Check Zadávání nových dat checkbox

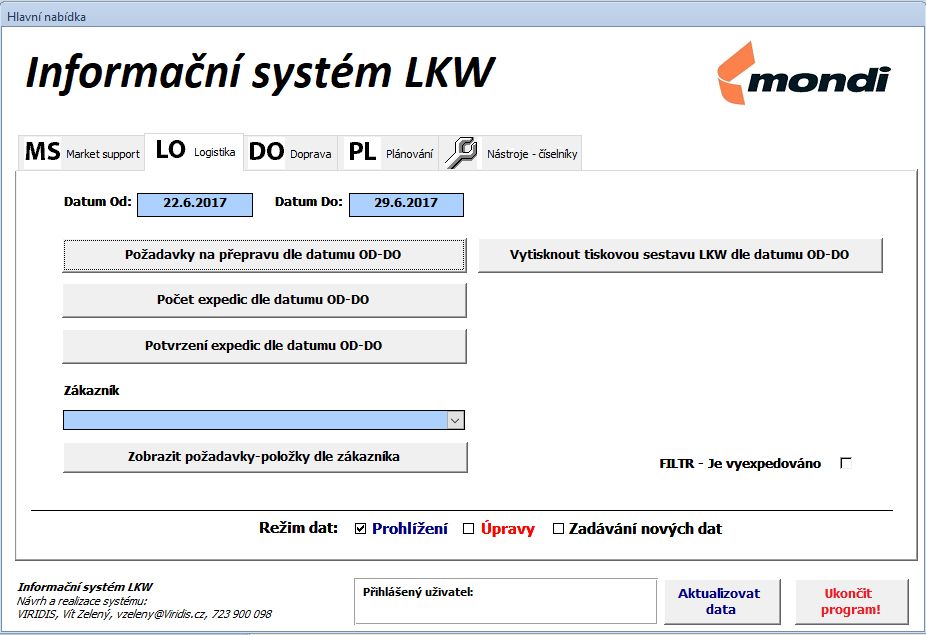[x=558, y=529]
